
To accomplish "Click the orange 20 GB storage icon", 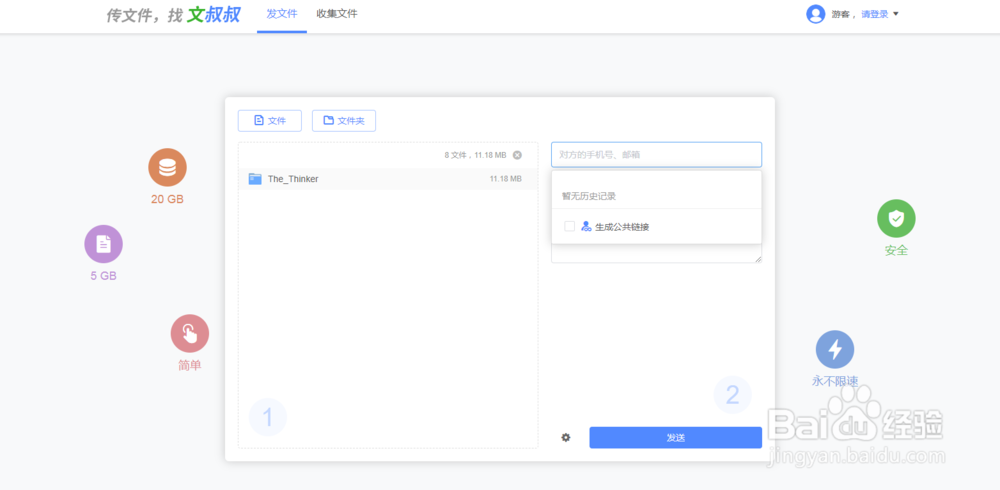I will point(167,167).
